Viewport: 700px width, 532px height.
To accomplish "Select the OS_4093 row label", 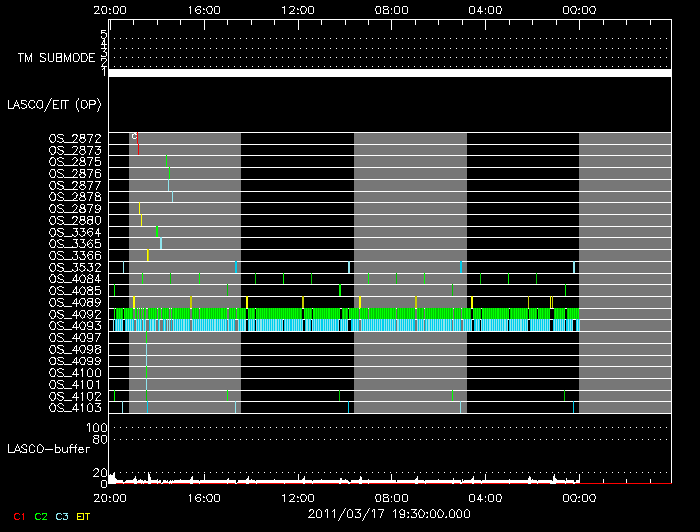I will click(74, 326).
